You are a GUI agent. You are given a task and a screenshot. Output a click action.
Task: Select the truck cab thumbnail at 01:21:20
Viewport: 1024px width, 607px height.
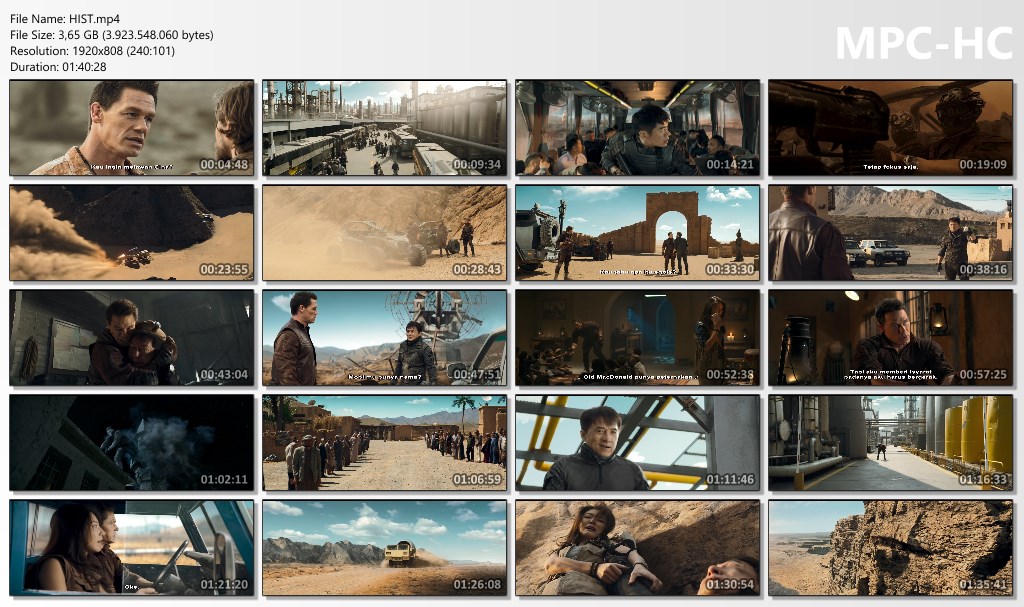click(x=132, y=548)
